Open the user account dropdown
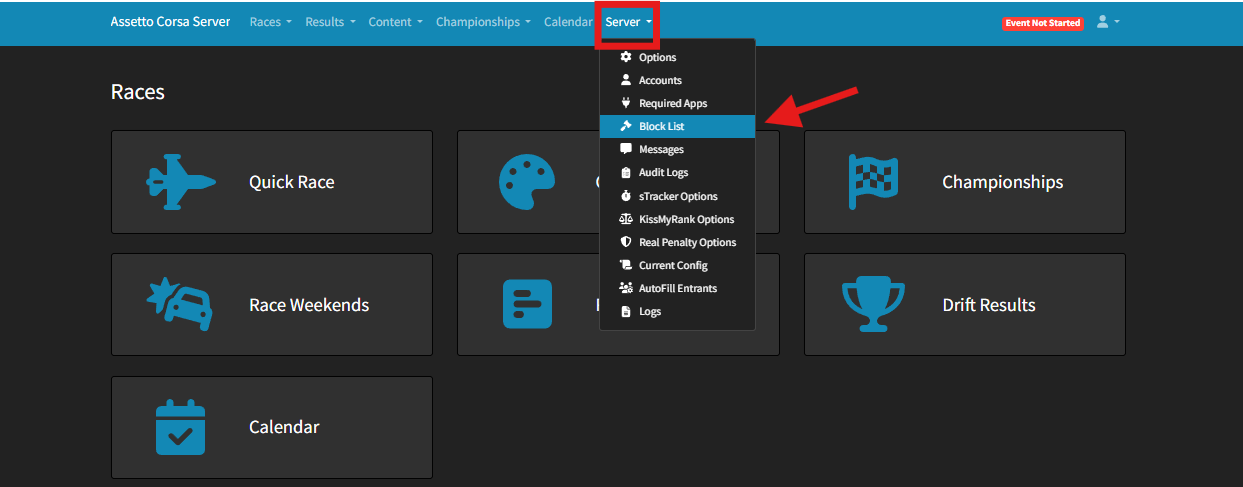The image size is (1243, 487). coord(1107,22)
